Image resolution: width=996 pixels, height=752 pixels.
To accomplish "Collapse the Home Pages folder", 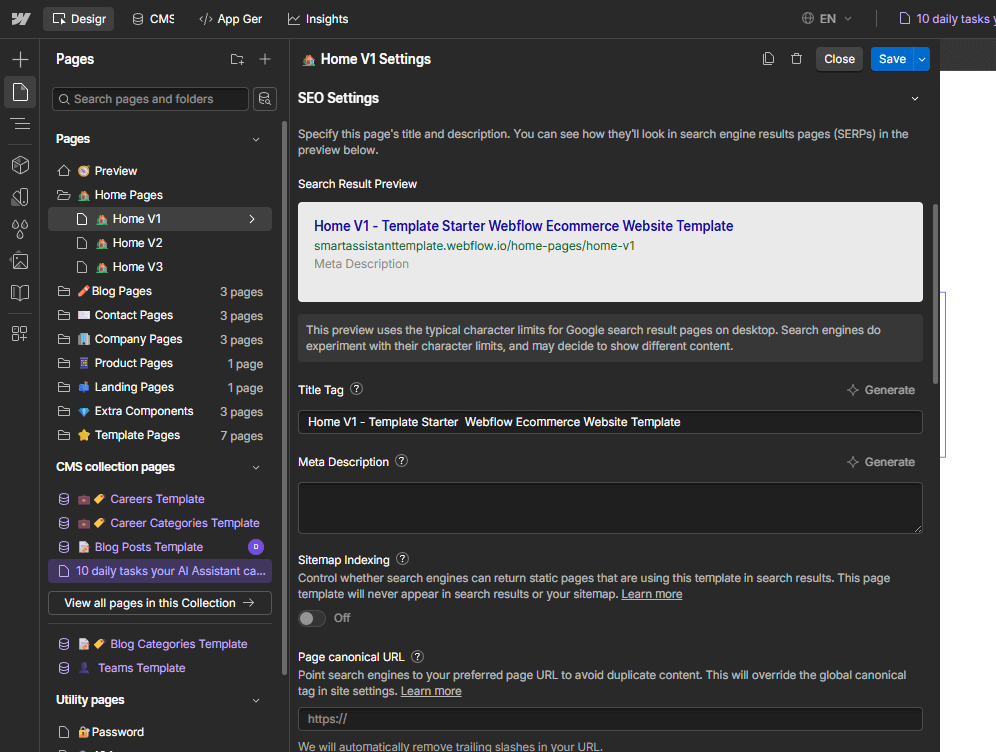I will (64, 195).
